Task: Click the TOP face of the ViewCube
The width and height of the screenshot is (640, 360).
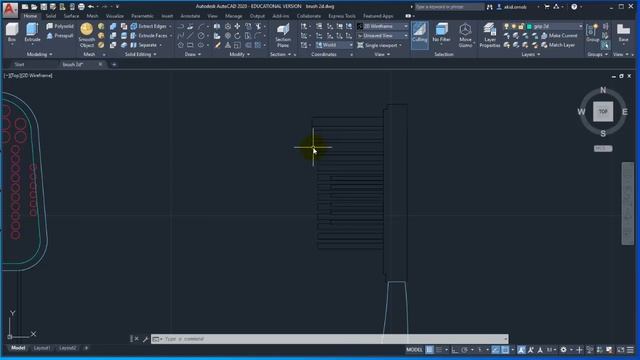Action: (x=603, y=111)
